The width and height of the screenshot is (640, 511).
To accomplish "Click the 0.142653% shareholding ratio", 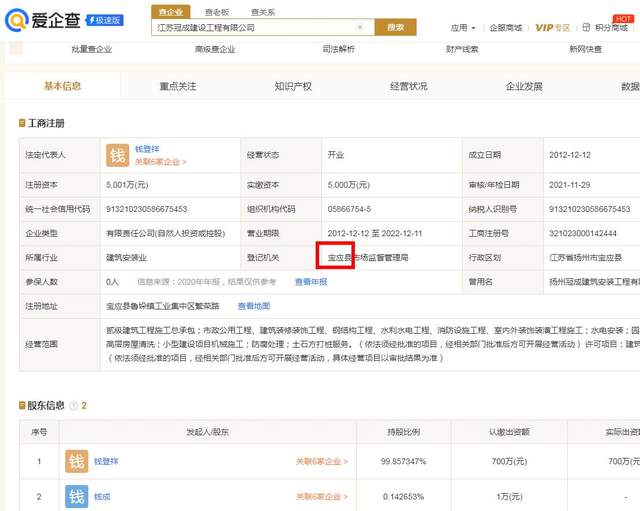I will click(403, 497).
